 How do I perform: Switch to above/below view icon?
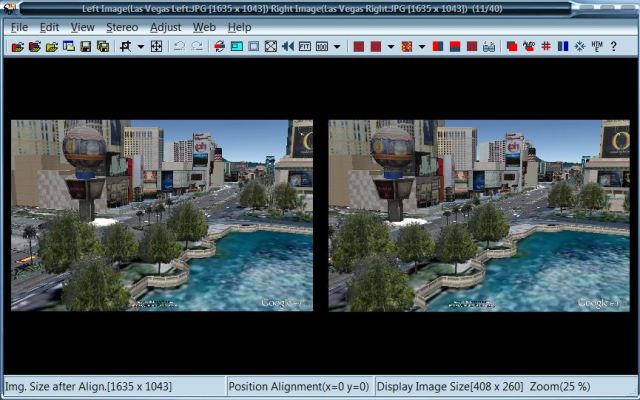coord(455,47)
